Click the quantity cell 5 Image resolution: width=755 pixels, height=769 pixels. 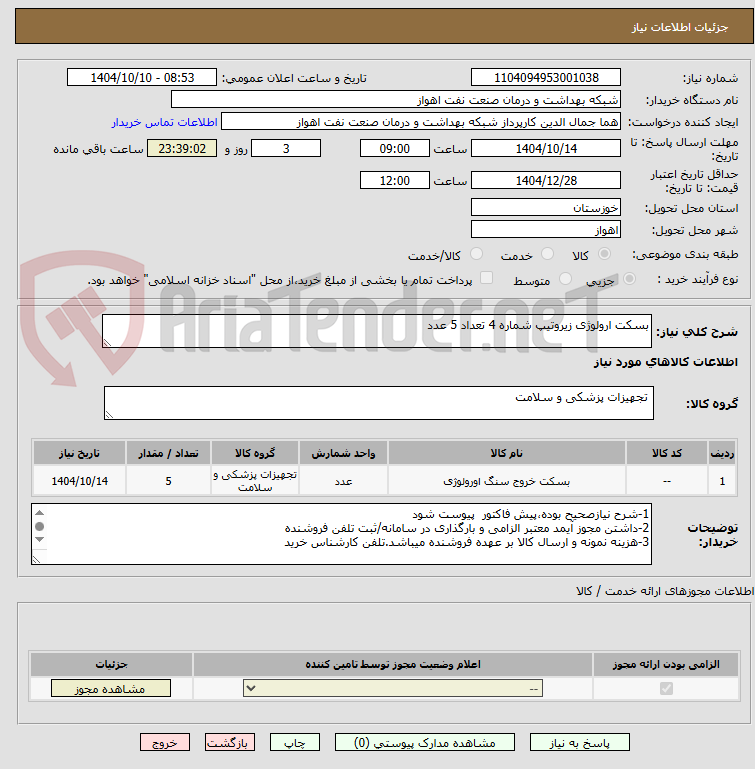[168, 481]
